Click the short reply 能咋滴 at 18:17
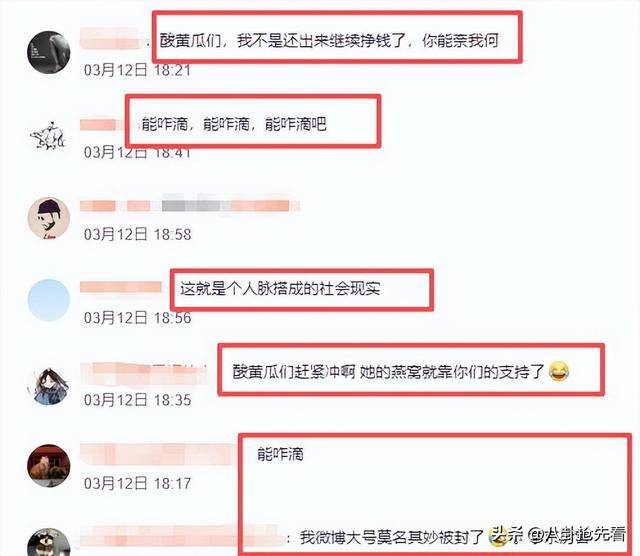 click(280, 454)
